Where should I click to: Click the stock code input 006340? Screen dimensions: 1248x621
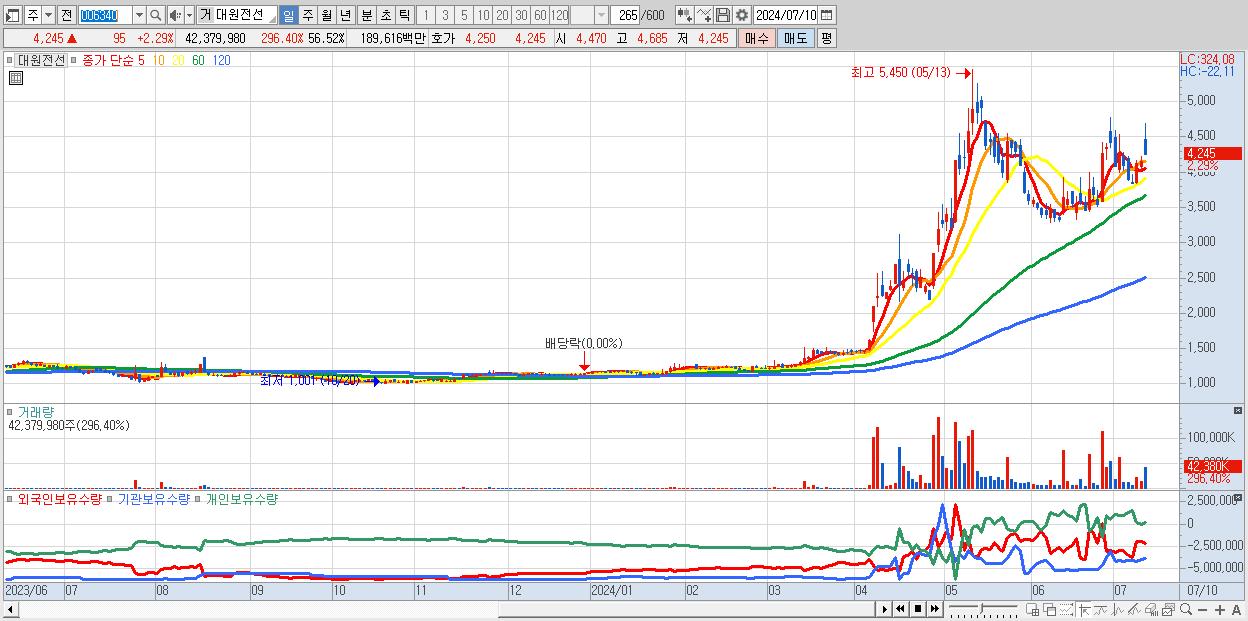(105, 15)
